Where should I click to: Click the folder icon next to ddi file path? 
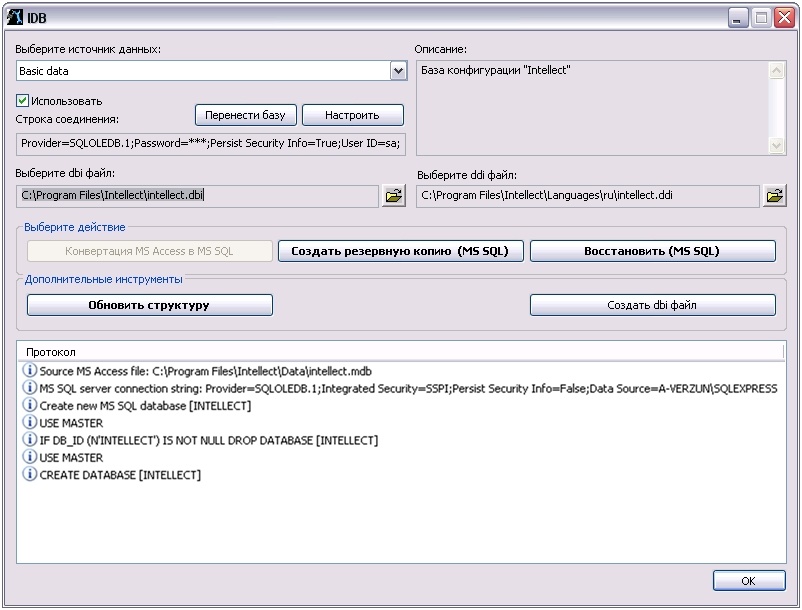pyautogui.click(x=774, y=196)
